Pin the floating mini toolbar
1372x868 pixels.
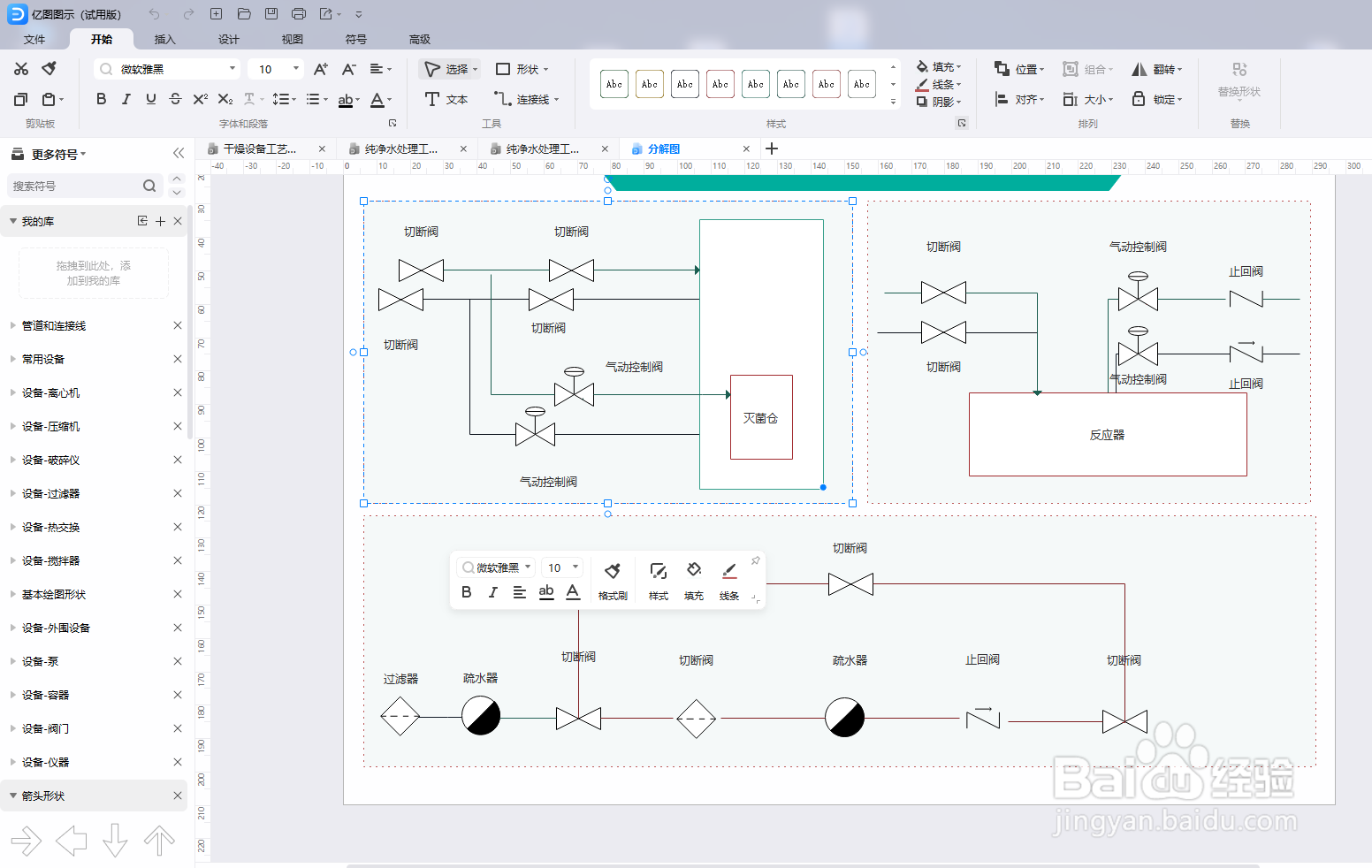coord(755,561)
